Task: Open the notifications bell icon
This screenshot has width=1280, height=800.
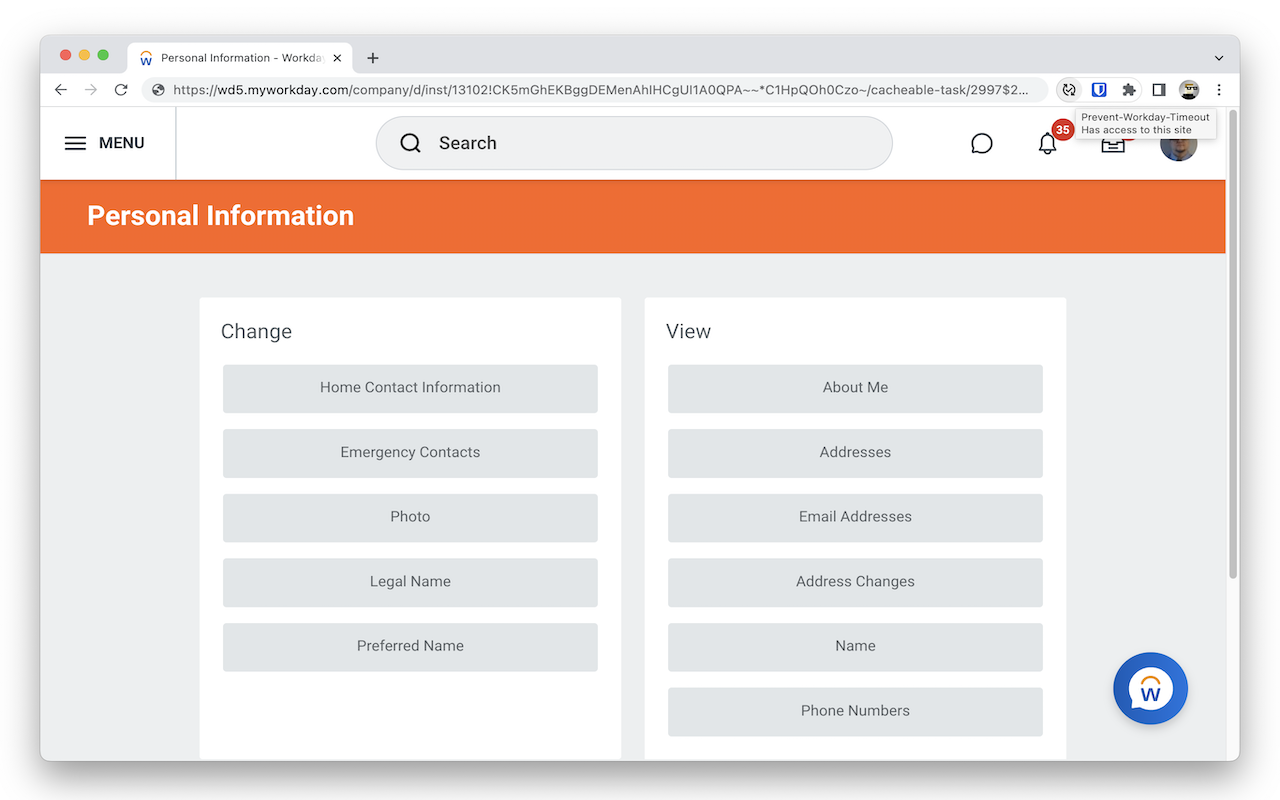Action: pyautogui.click(x=1047, y=143)
